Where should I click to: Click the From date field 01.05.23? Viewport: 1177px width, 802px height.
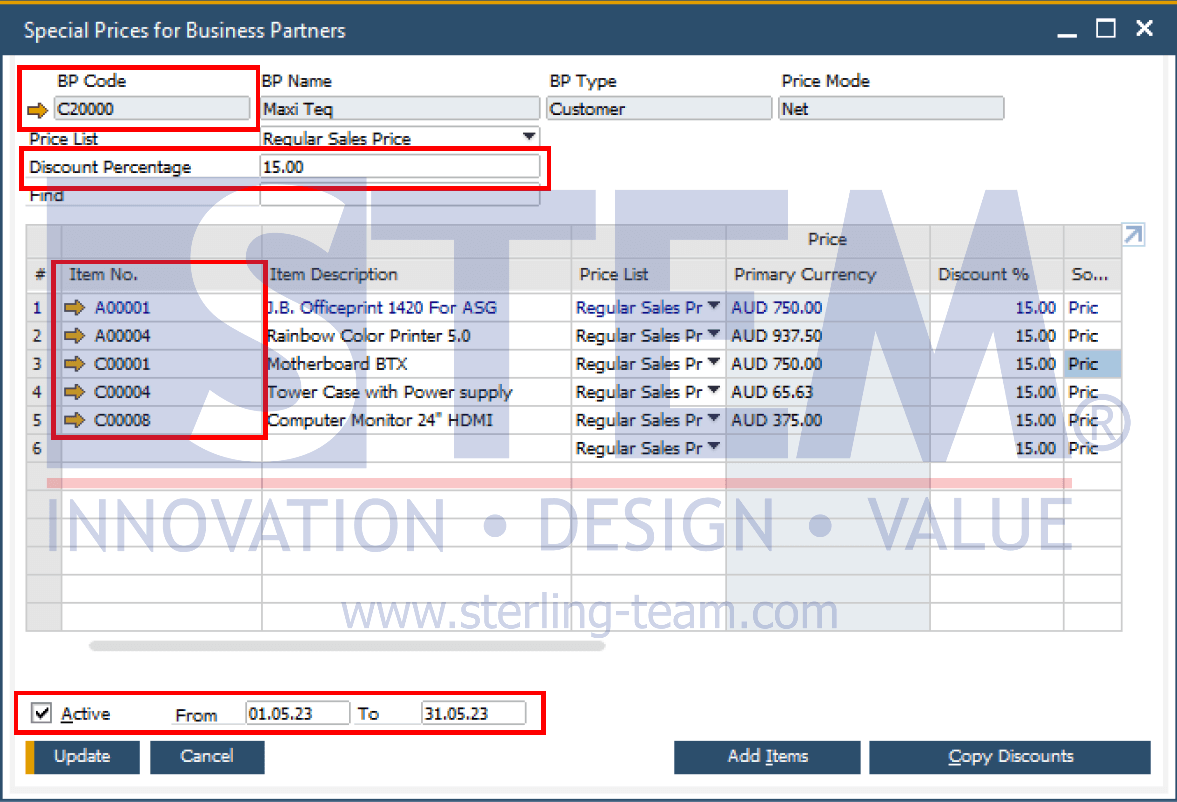pyautogui.click(x=297, y=713)
